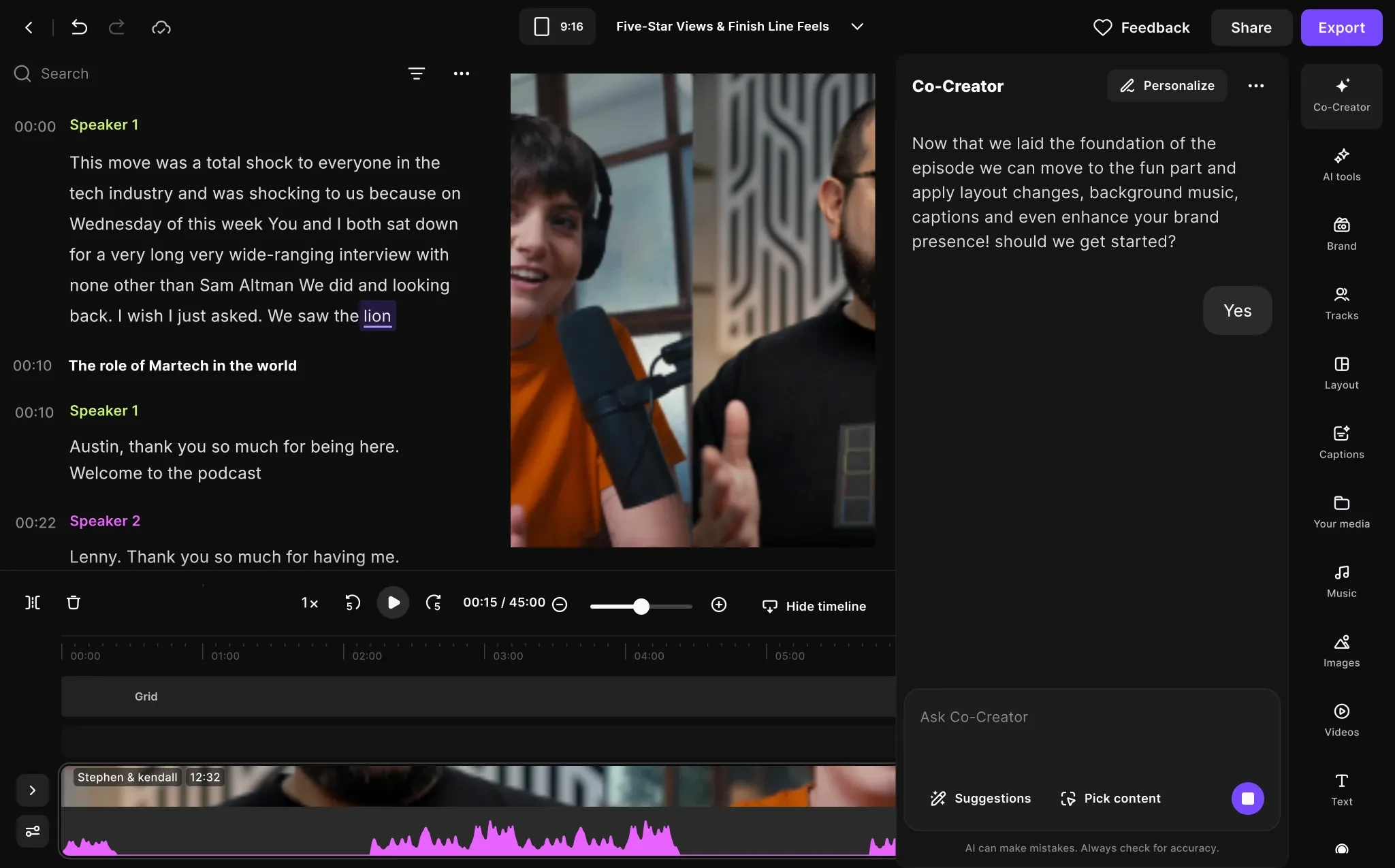Open the Videos sidebar panel
Viewport: 1395px width, 868px height.
click(1341, 720)
